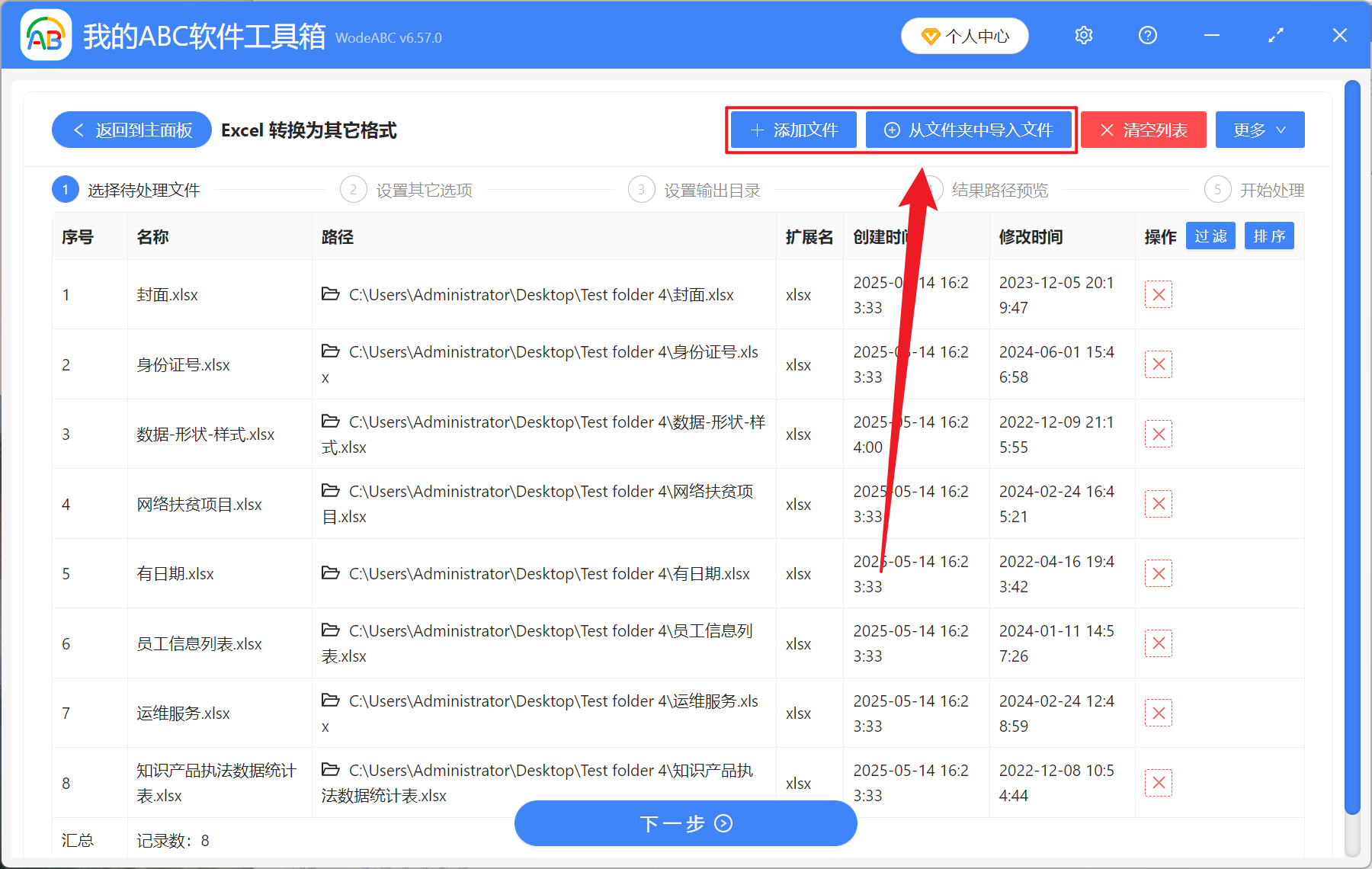Viewport: 1372px width, 869px height.
Task: Click the folder icon beside 封面.xlsx path
Action: coord(330,294)
